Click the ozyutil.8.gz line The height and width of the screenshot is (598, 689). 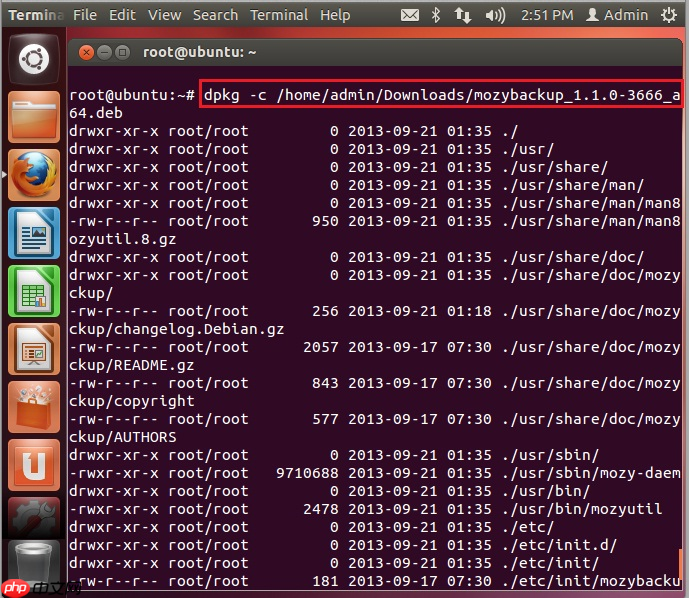(123, 239)
